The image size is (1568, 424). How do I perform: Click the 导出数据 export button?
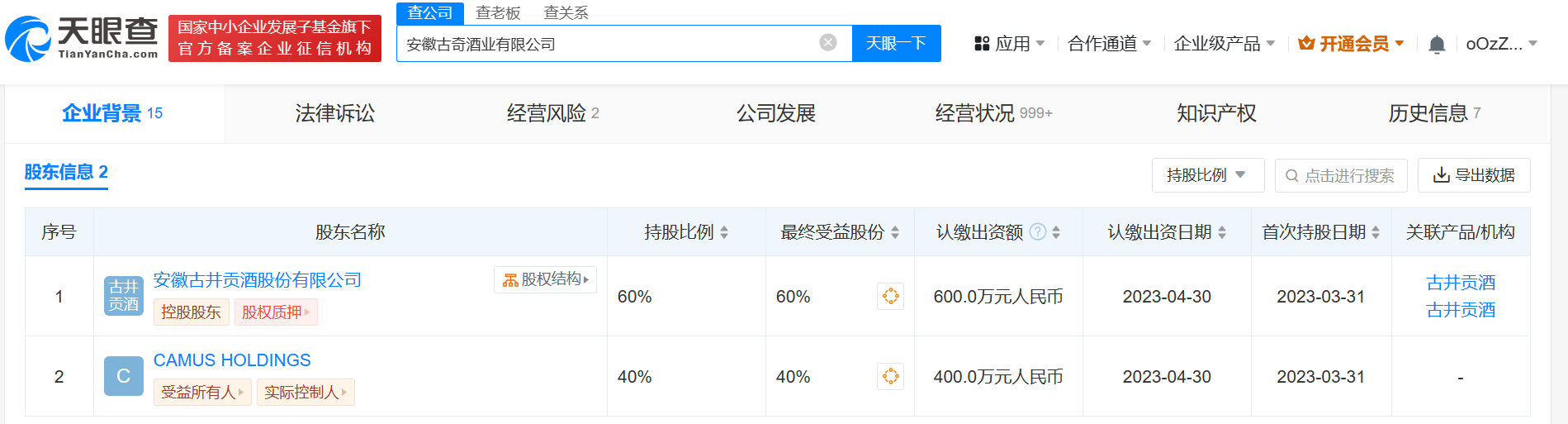coord(1474,175)
